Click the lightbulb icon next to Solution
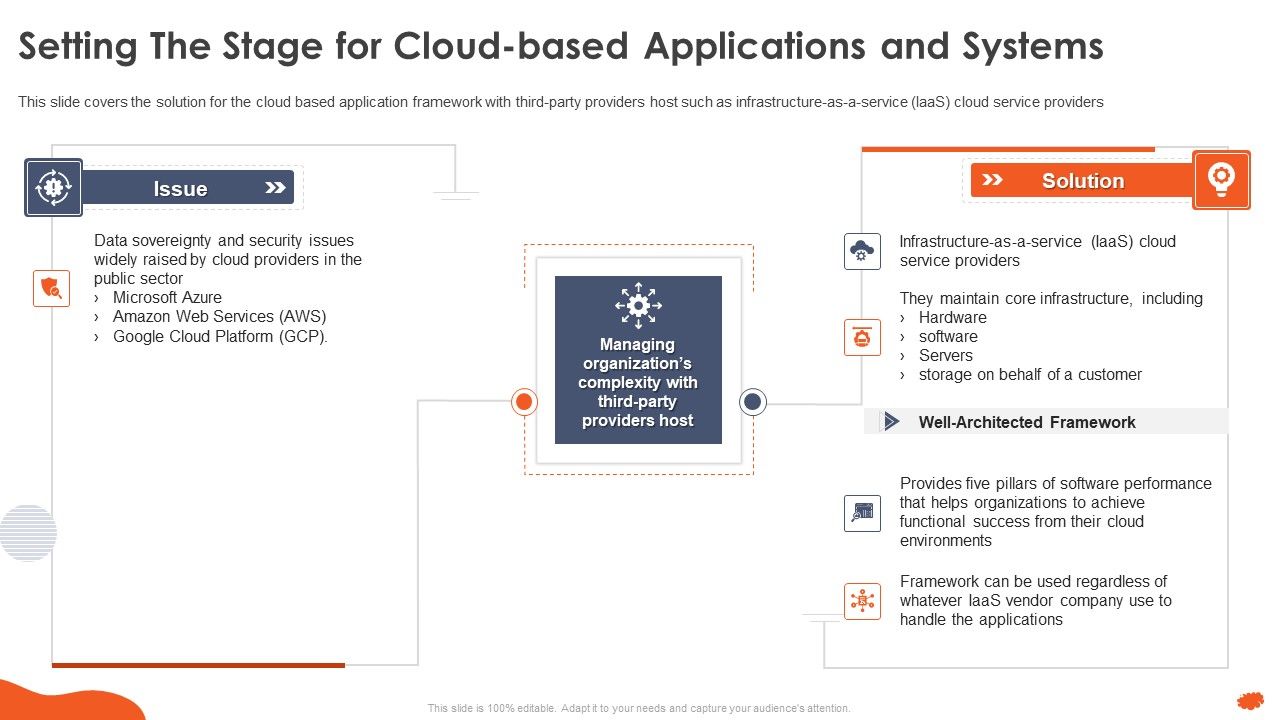 [x=1221, y=180]
